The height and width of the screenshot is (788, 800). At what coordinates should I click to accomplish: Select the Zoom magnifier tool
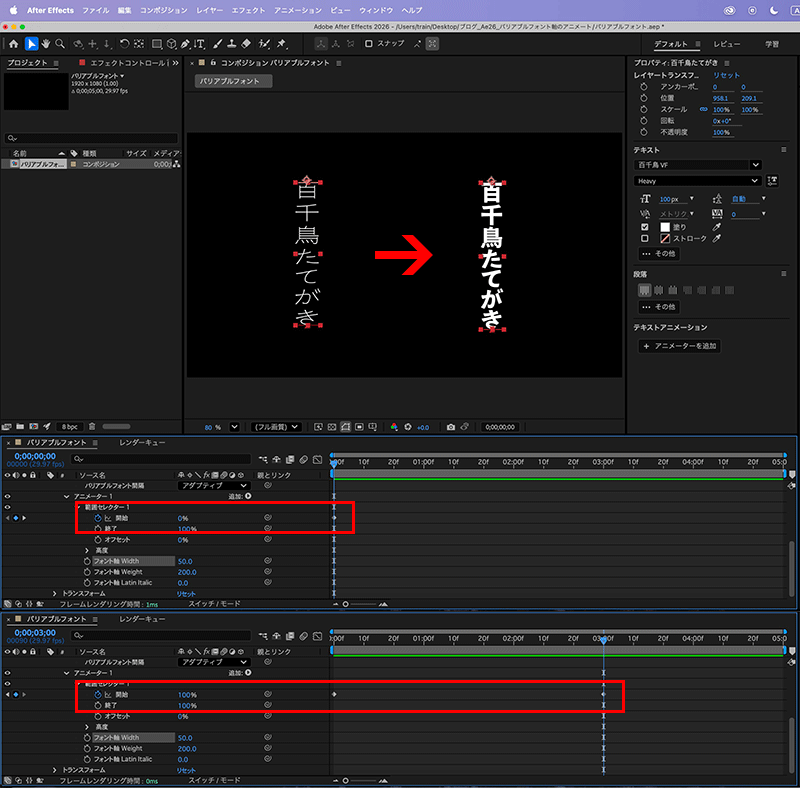[61, 44]
